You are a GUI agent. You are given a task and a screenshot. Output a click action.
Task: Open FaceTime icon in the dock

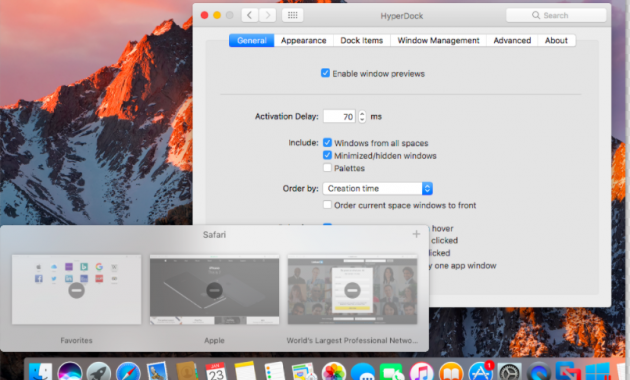[x=392, y=372]
